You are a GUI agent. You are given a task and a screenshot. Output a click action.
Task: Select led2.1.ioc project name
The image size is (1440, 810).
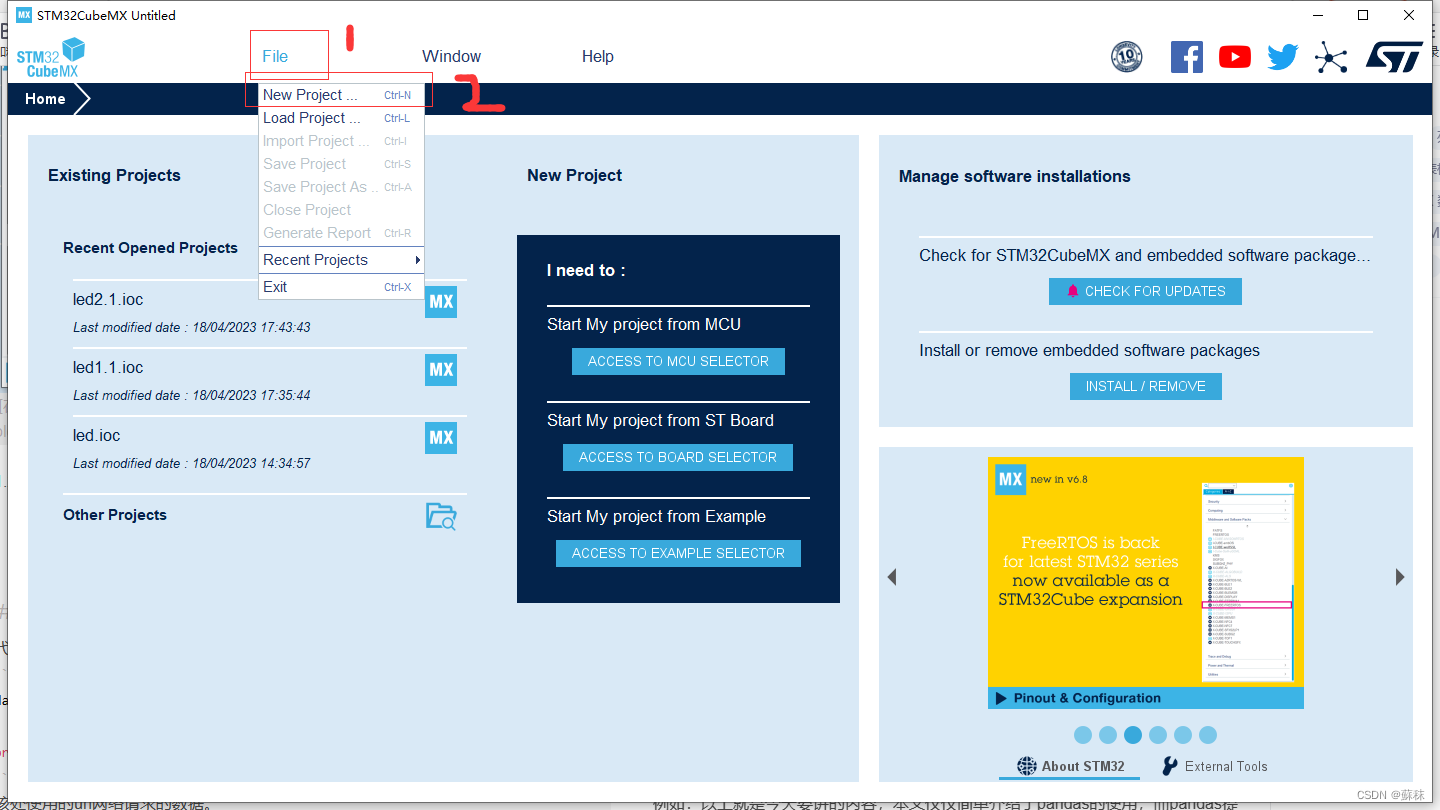click(x=108, y=300)
